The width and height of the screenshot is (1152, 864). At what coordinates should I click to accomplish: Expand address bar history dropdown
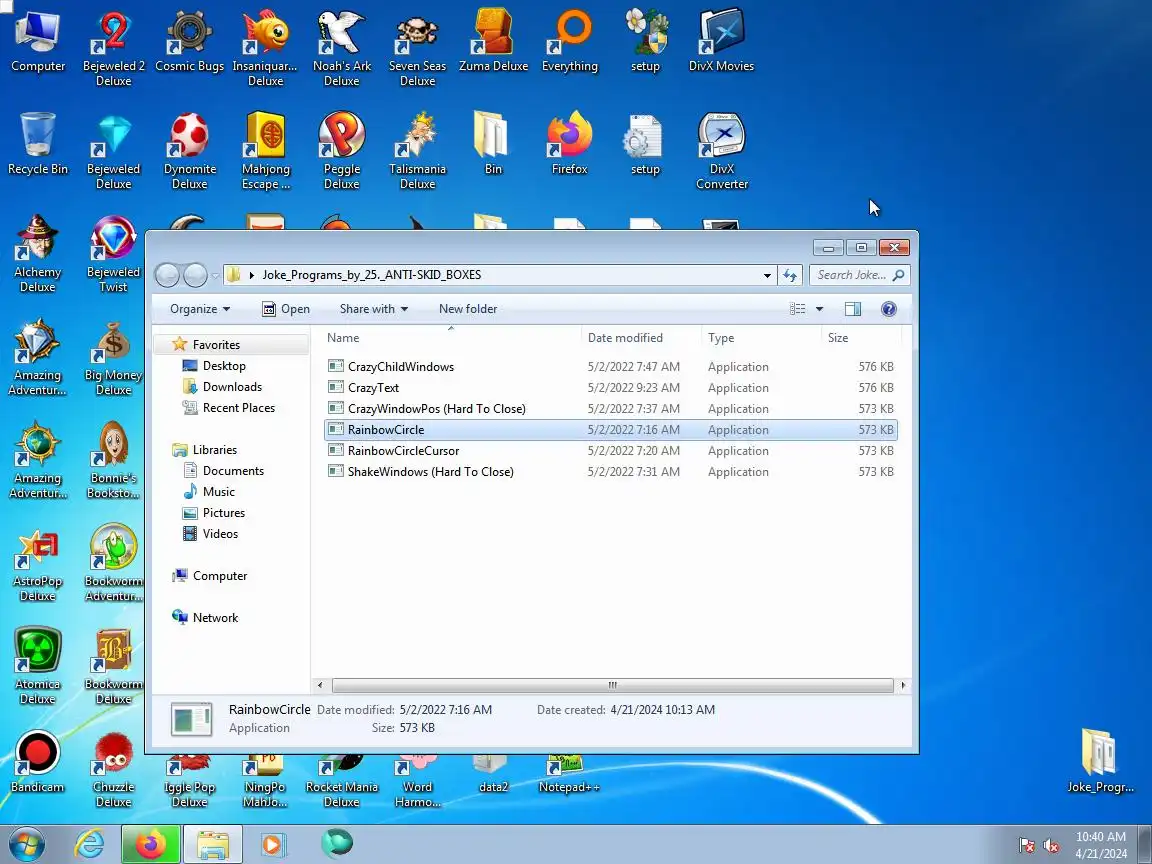[x=767, y=276]
